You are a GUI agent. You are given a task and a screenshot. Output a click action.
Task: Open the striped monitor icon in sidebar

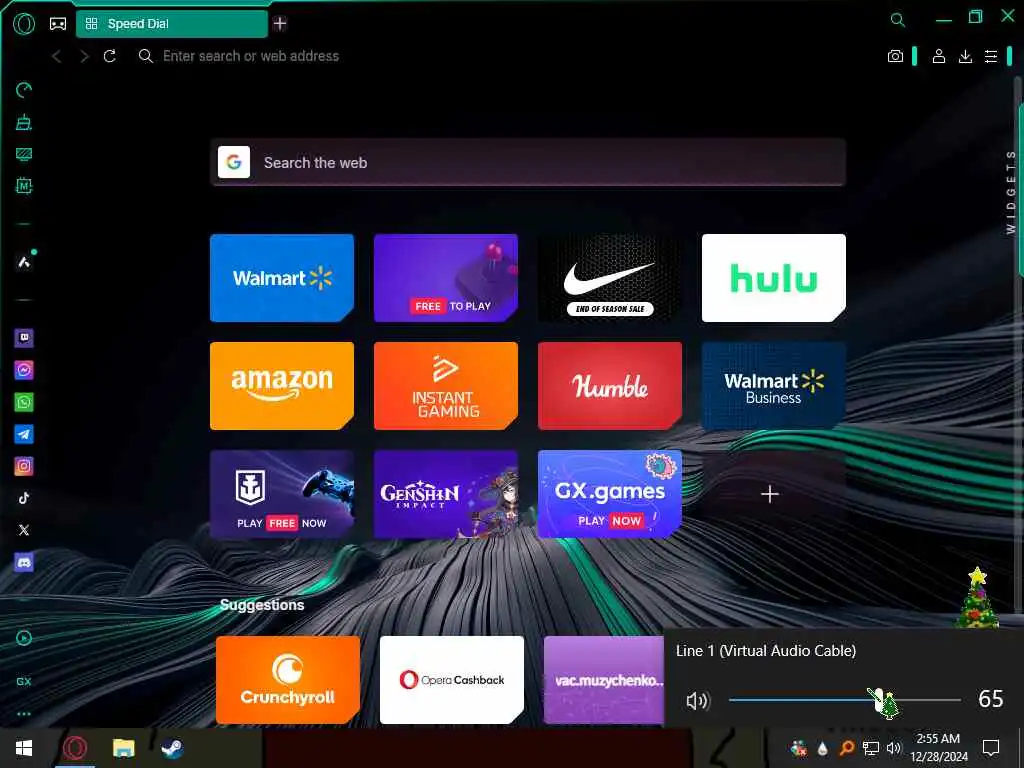tap(24, 154)
